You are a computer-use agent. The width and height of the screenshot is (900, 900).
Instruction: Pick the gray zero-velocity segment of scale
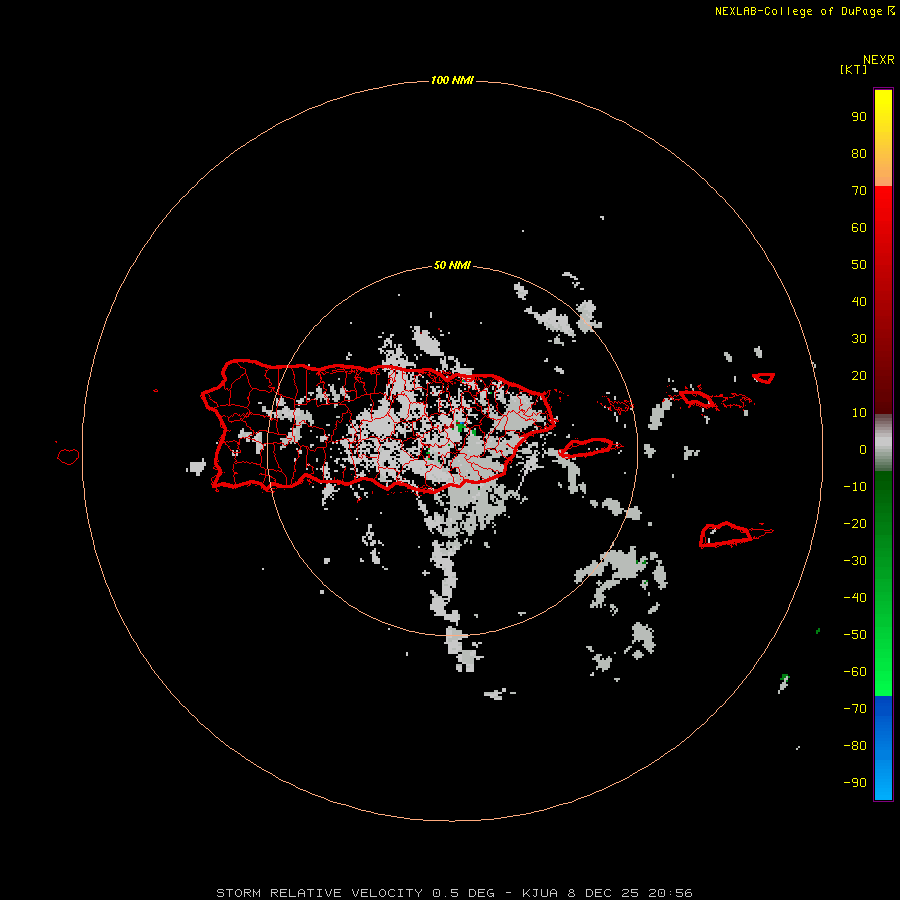pos(883,443)
